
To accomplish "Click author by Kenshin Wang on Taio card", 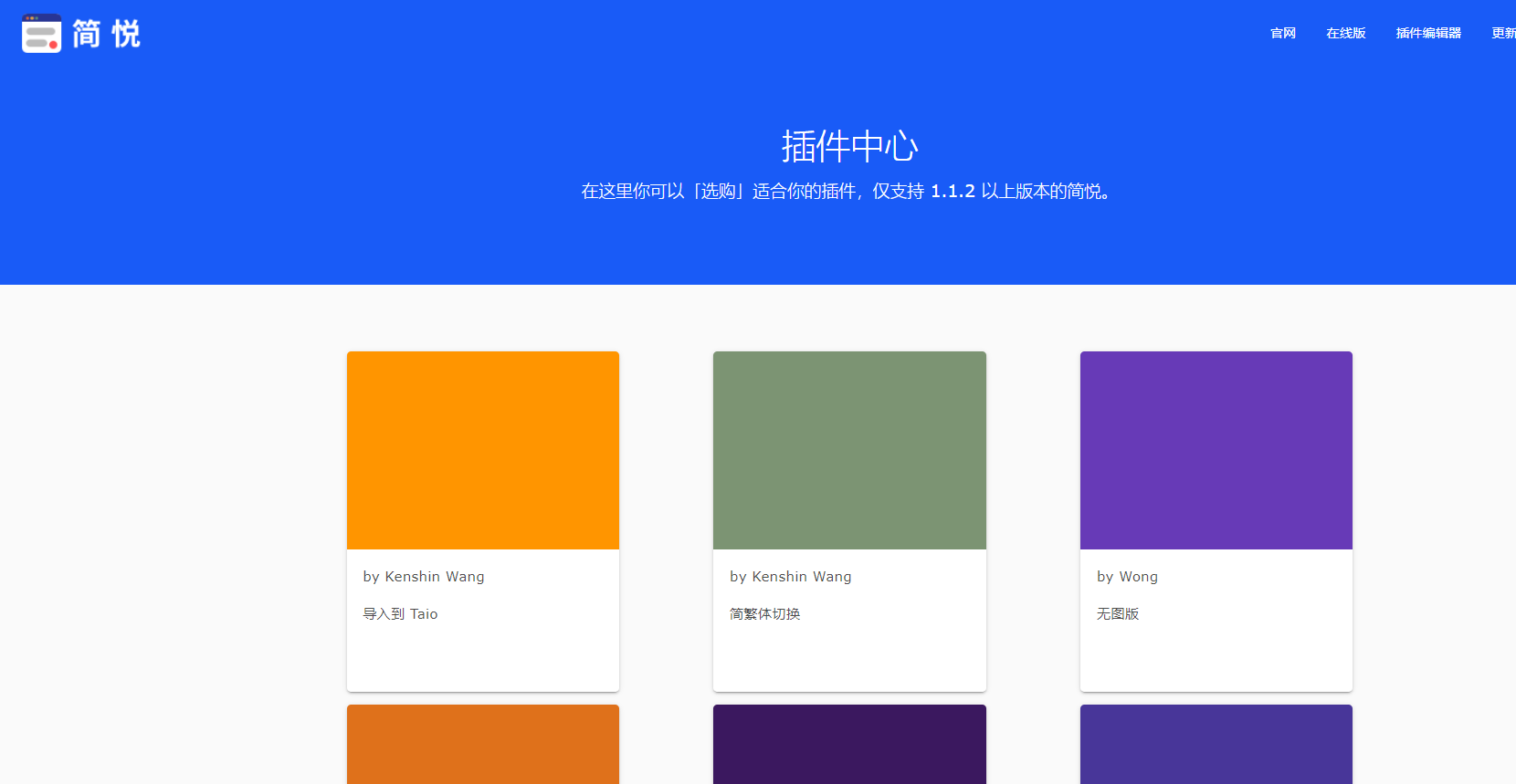I will [x=424, y=577].
